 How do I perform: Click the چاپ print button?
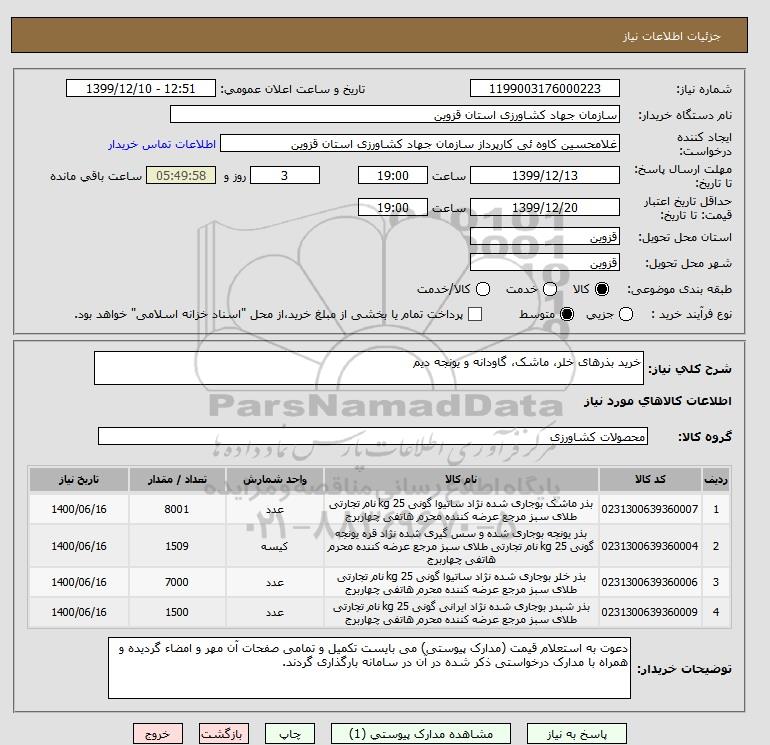tap(290, 734)
